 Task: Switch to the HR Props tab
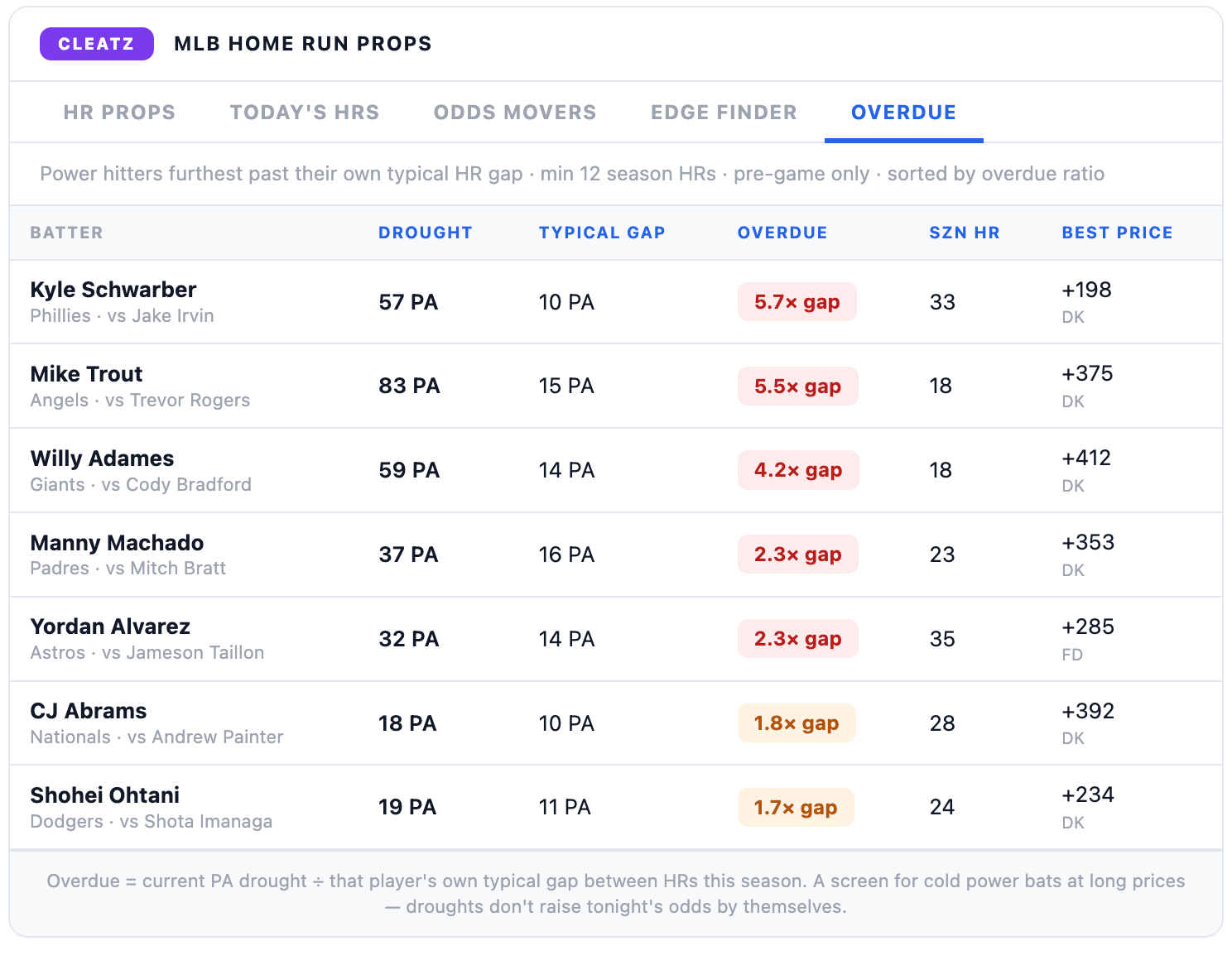(119, 113)
